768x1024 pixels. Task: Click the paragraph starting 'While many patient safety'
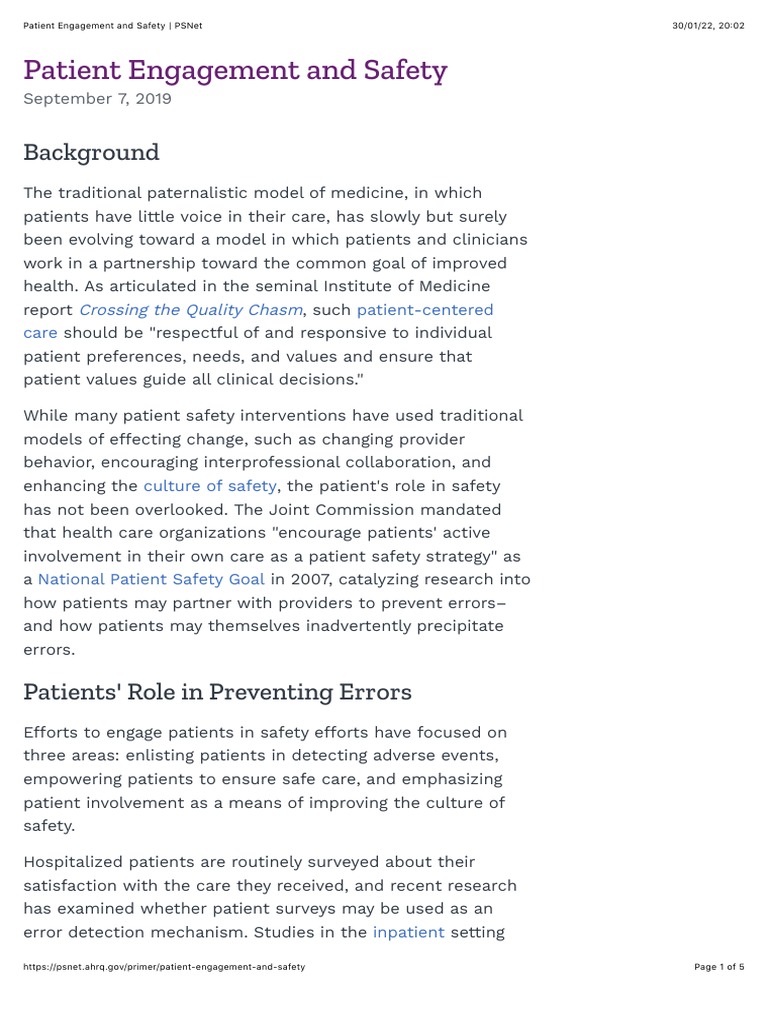coord(270,532)
